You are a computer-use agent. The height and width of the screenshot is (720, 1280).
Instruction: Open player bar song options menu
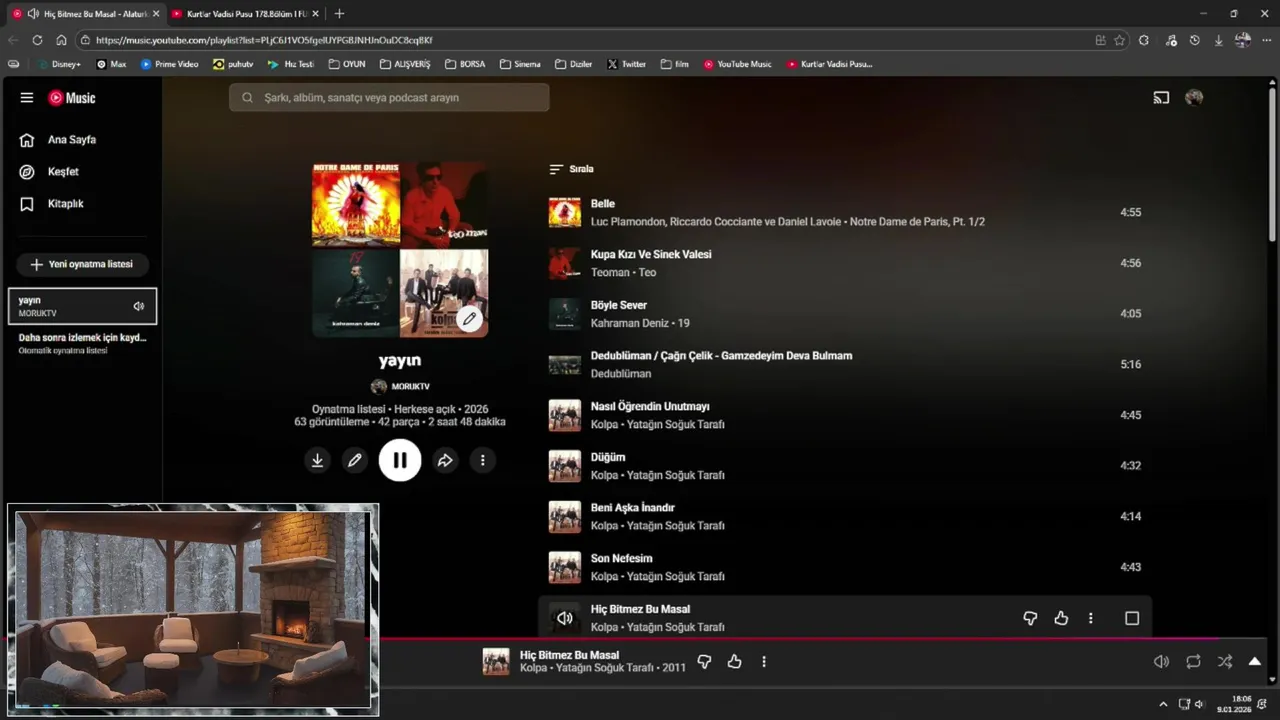(764, 662)
